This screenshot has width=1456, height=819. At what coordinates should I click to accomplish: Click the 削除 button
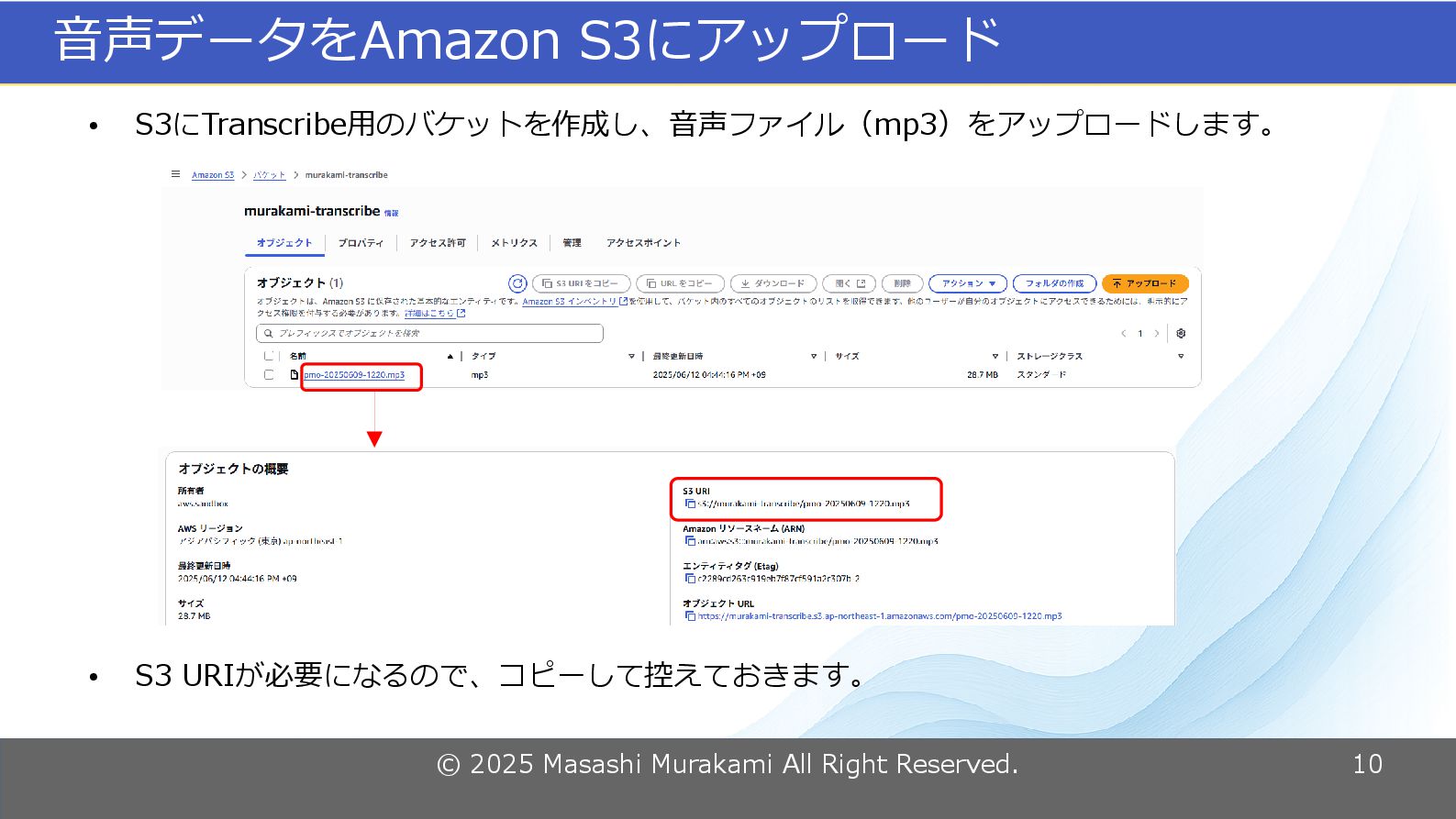click(903, 283)
